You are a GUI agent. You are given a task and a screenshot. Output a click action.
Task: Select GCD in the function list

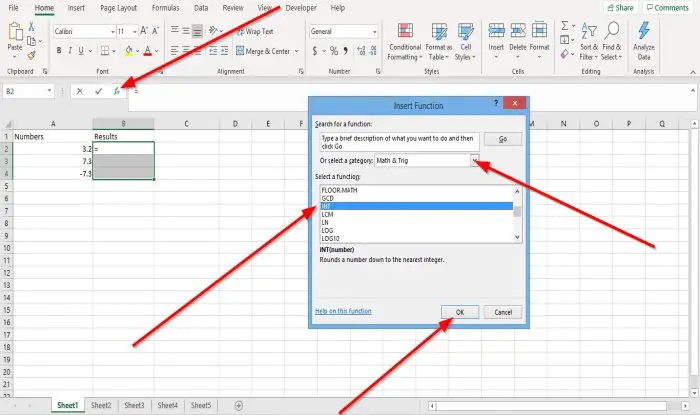(x=417, y=198)
